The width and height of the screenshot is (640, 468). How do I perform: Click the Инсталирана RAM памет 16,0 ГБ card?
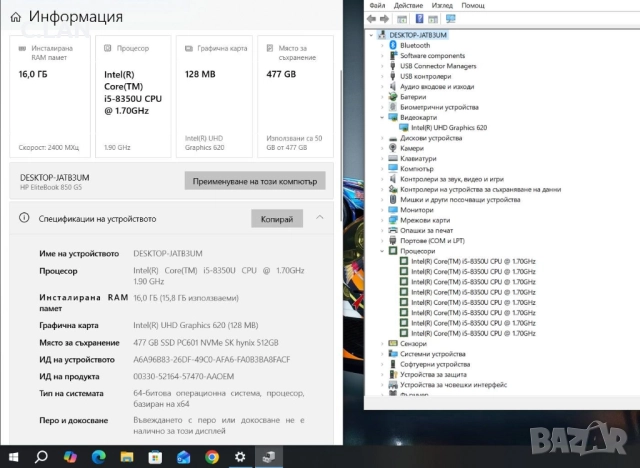tap(50, 96)
